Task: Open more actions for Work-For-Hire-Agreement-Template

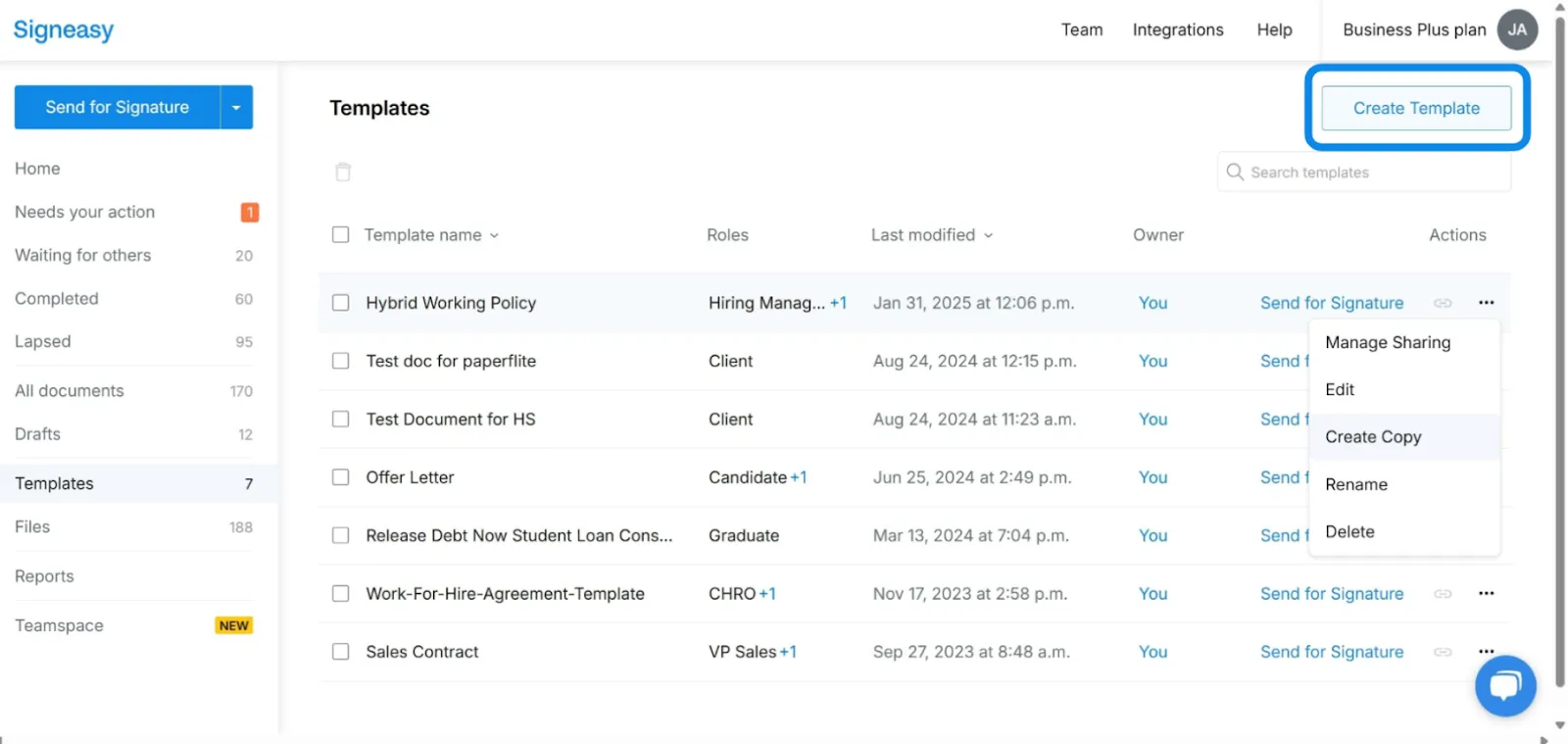Action: [x=1486, y=594]
